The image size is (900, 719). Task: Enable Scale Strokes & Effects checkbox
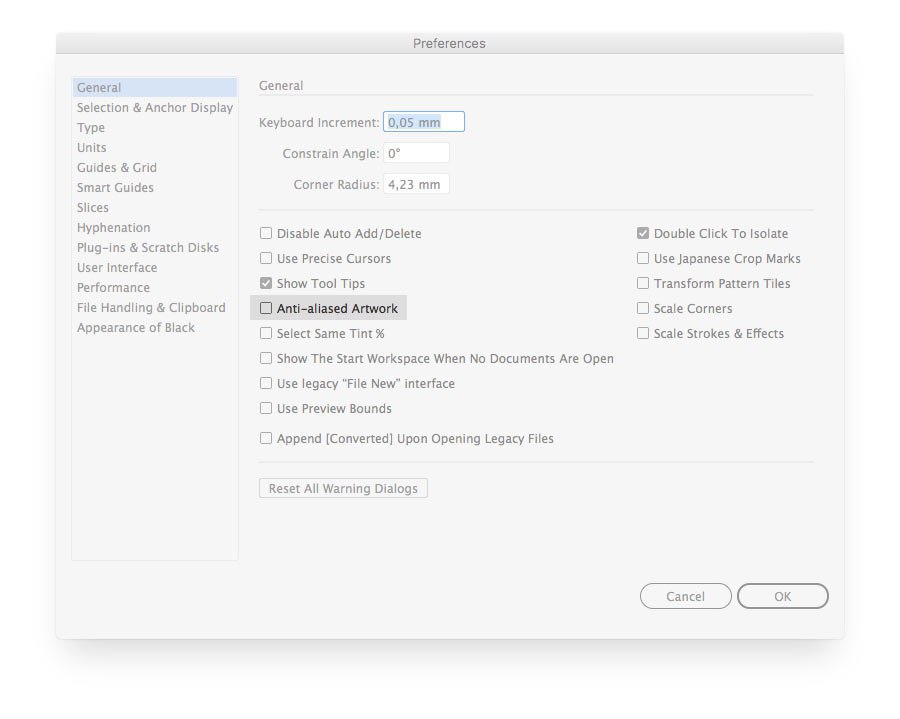[643, 333]
